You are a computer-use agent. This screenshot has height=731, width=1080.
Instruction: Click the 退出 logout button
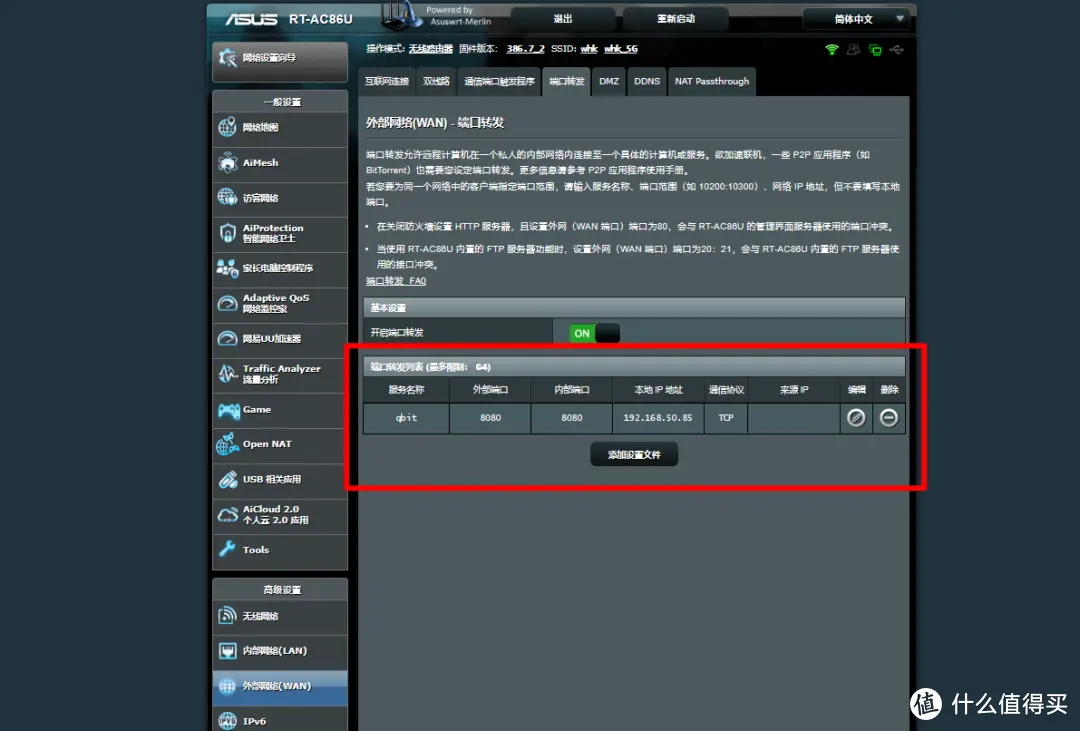point(563,19)
